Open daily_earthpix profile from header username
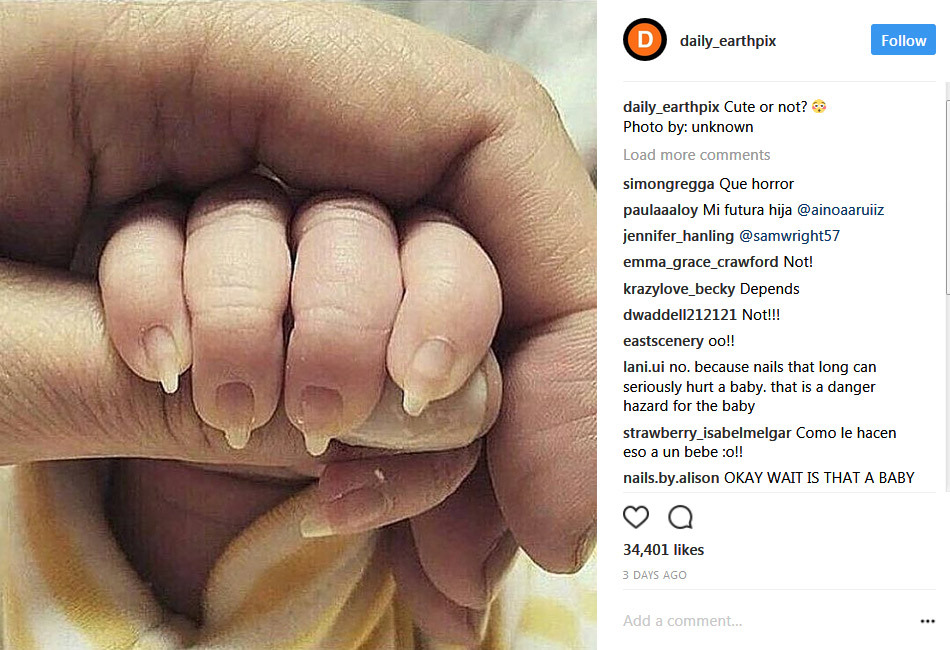Screen dimensions: 950x650 [x=728, y=41]
